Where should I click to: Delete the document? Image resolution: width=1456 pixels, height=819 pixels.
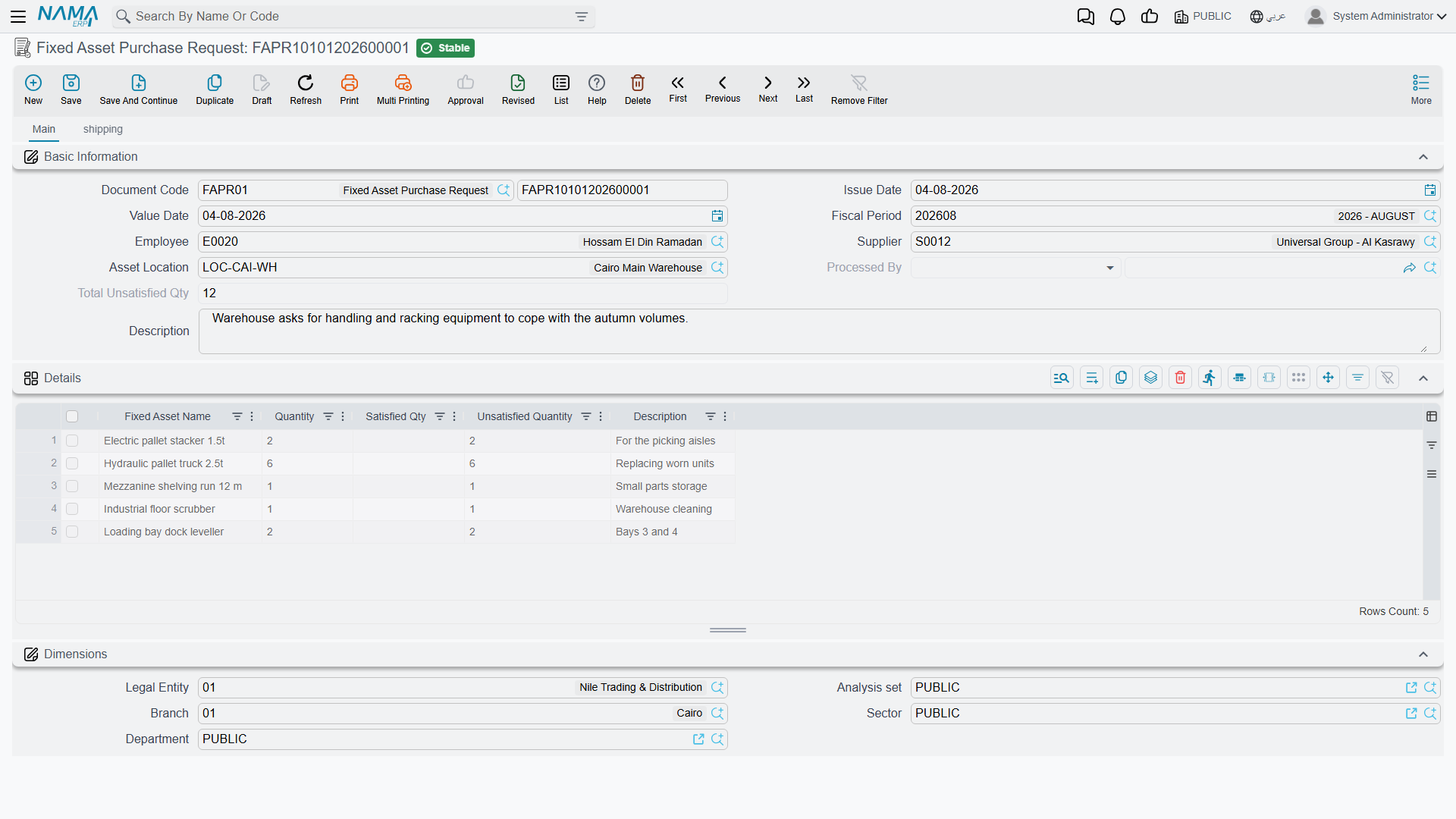point(638,89)
